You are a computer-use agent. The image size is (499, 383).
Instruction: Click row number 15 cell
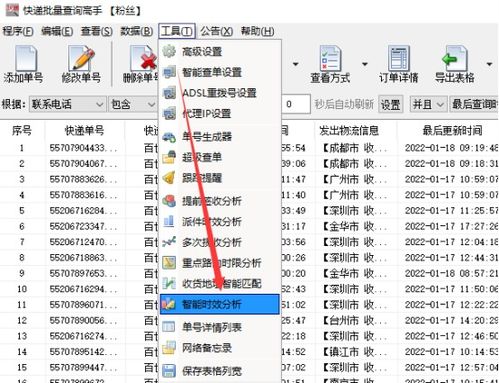[22, 367]
